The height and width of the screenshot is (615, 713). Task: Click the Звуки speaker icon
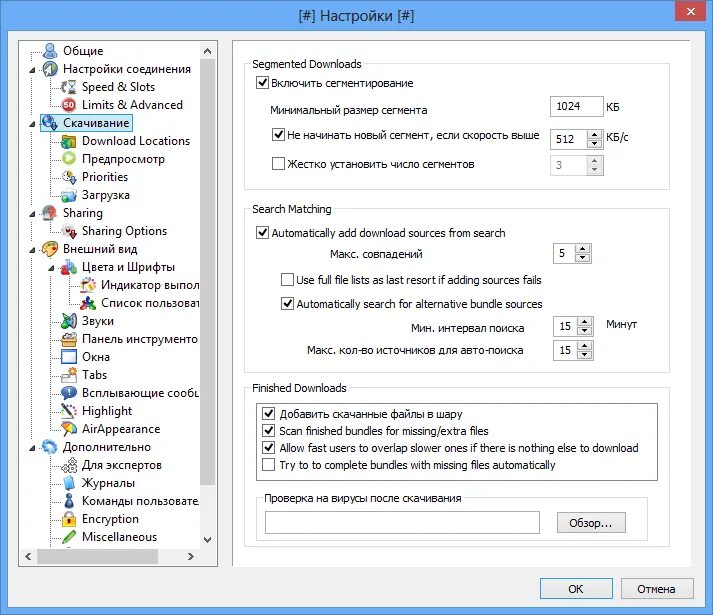(69, 321)
